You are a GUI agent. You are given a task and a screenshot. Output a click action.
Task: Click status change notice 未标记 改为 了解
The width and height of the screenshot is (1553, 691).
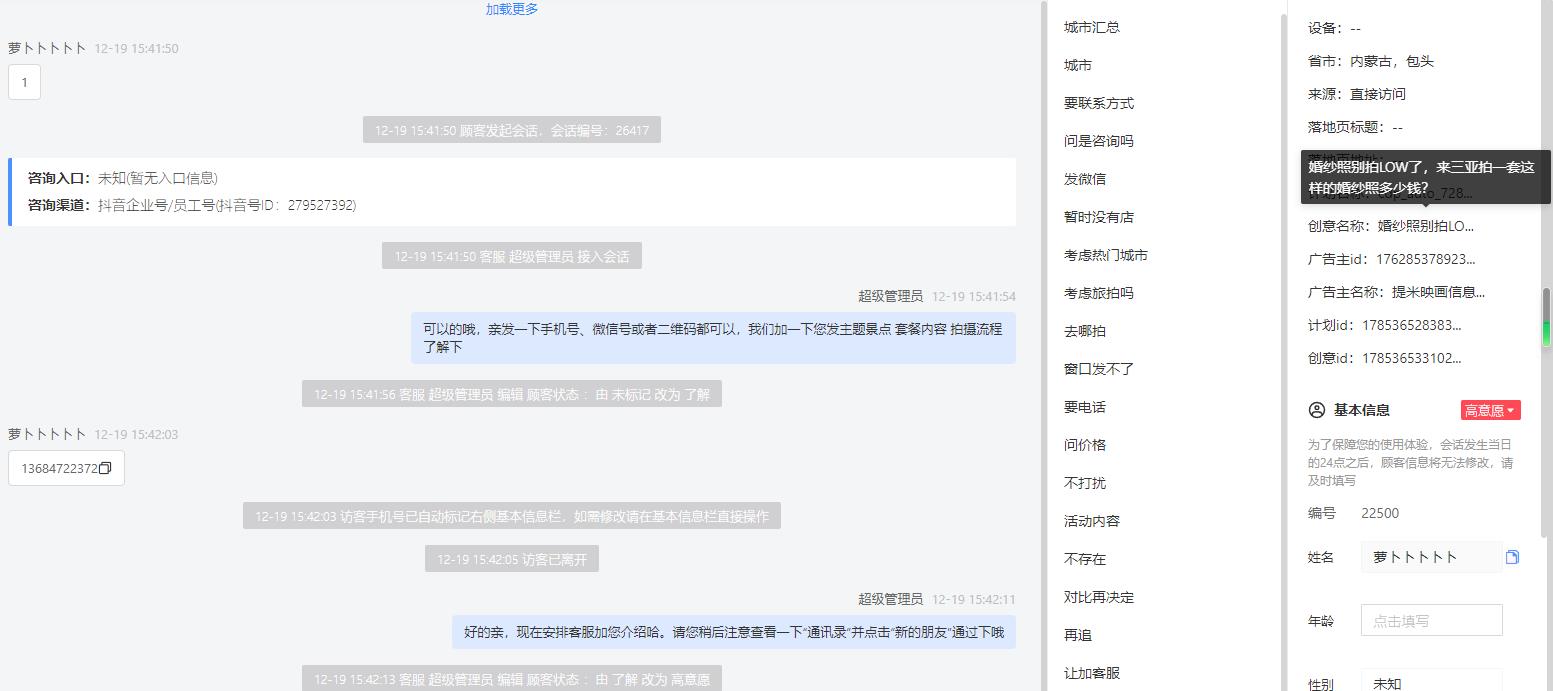coord(512,394)
